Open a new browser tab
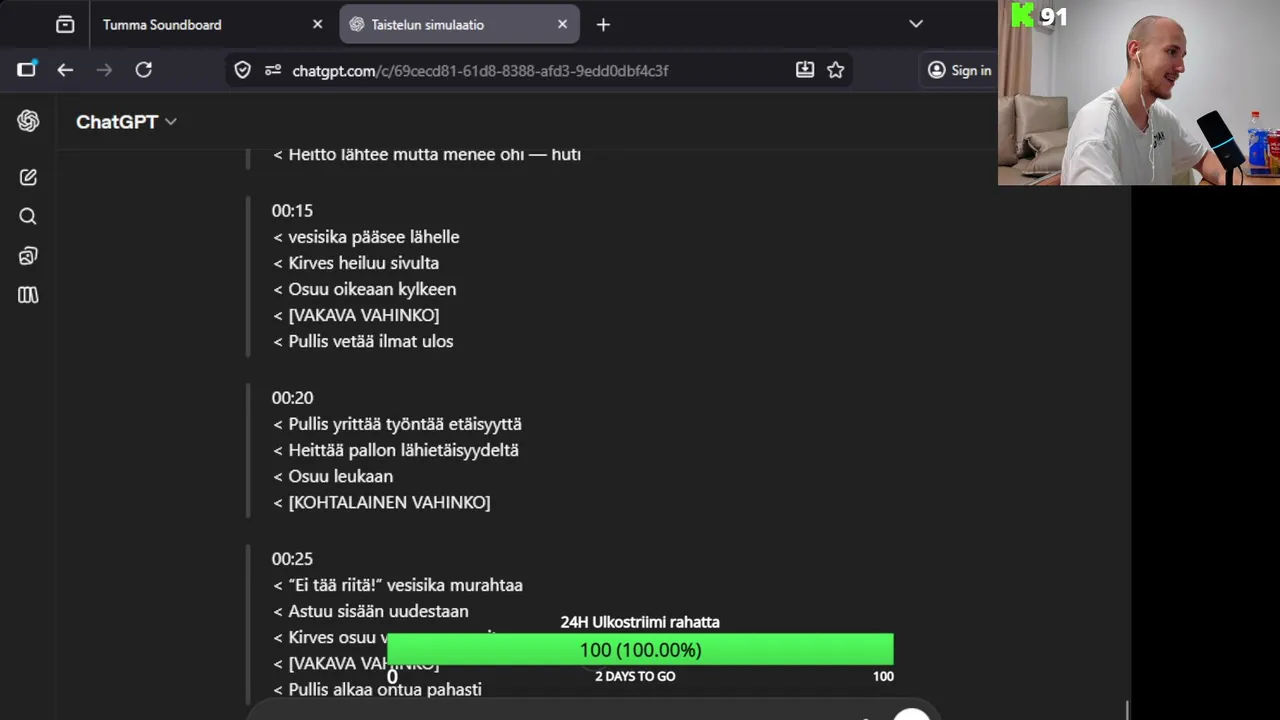Viewport: 1280px width, 720px height. (x=603, y=25)
